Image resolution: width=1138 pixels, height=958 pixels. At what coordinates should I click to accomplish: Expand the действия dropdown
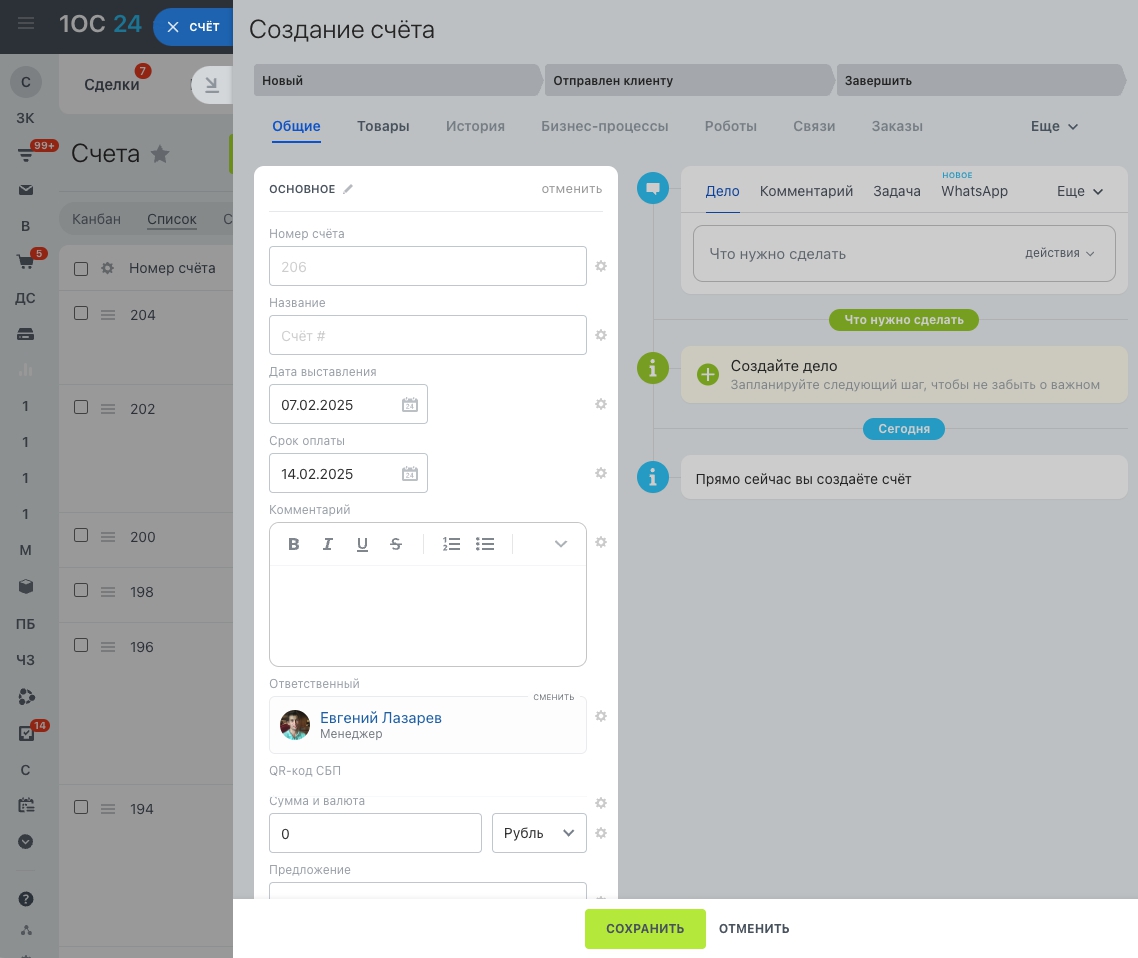tap(1060, 254)
